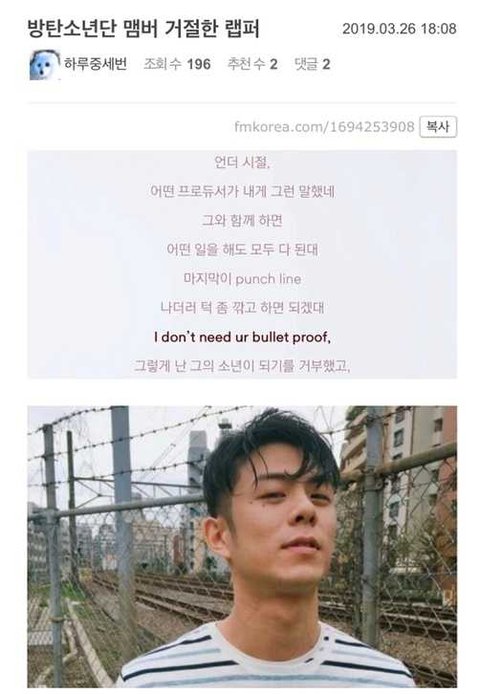Viewport: 480px width, 694px height.
Task: Open the fmkorea.com/1694253908 link
Action: [324, 127]
